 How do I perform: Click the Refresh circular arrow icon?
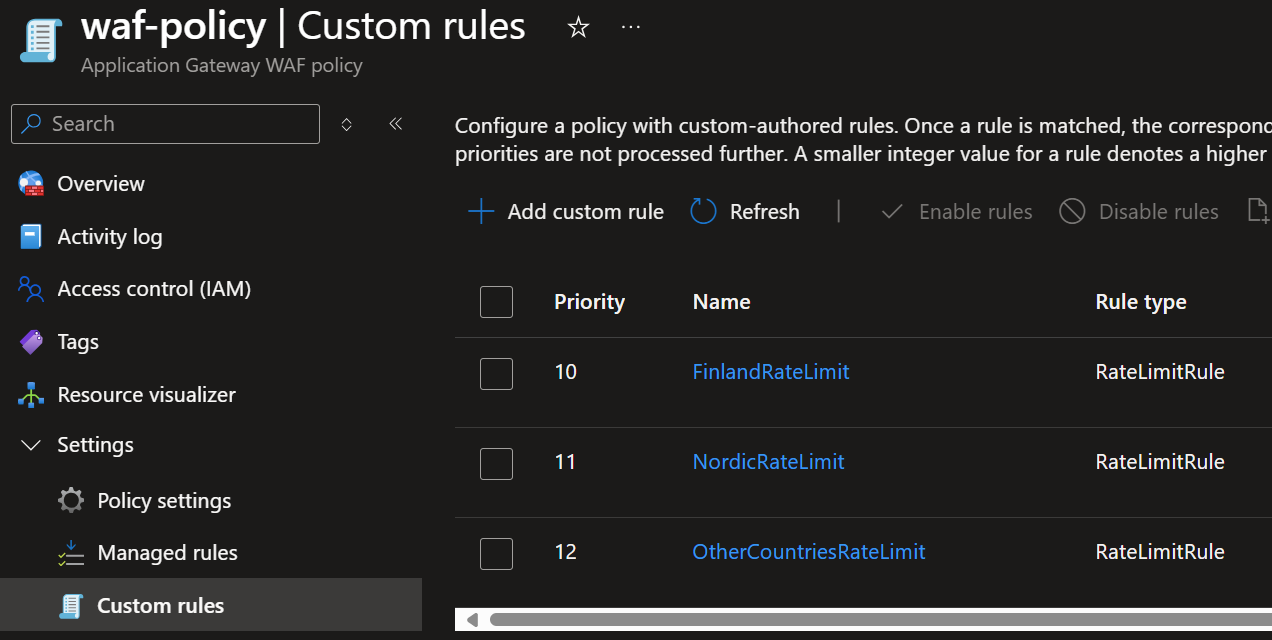click(x=704, y=211)
